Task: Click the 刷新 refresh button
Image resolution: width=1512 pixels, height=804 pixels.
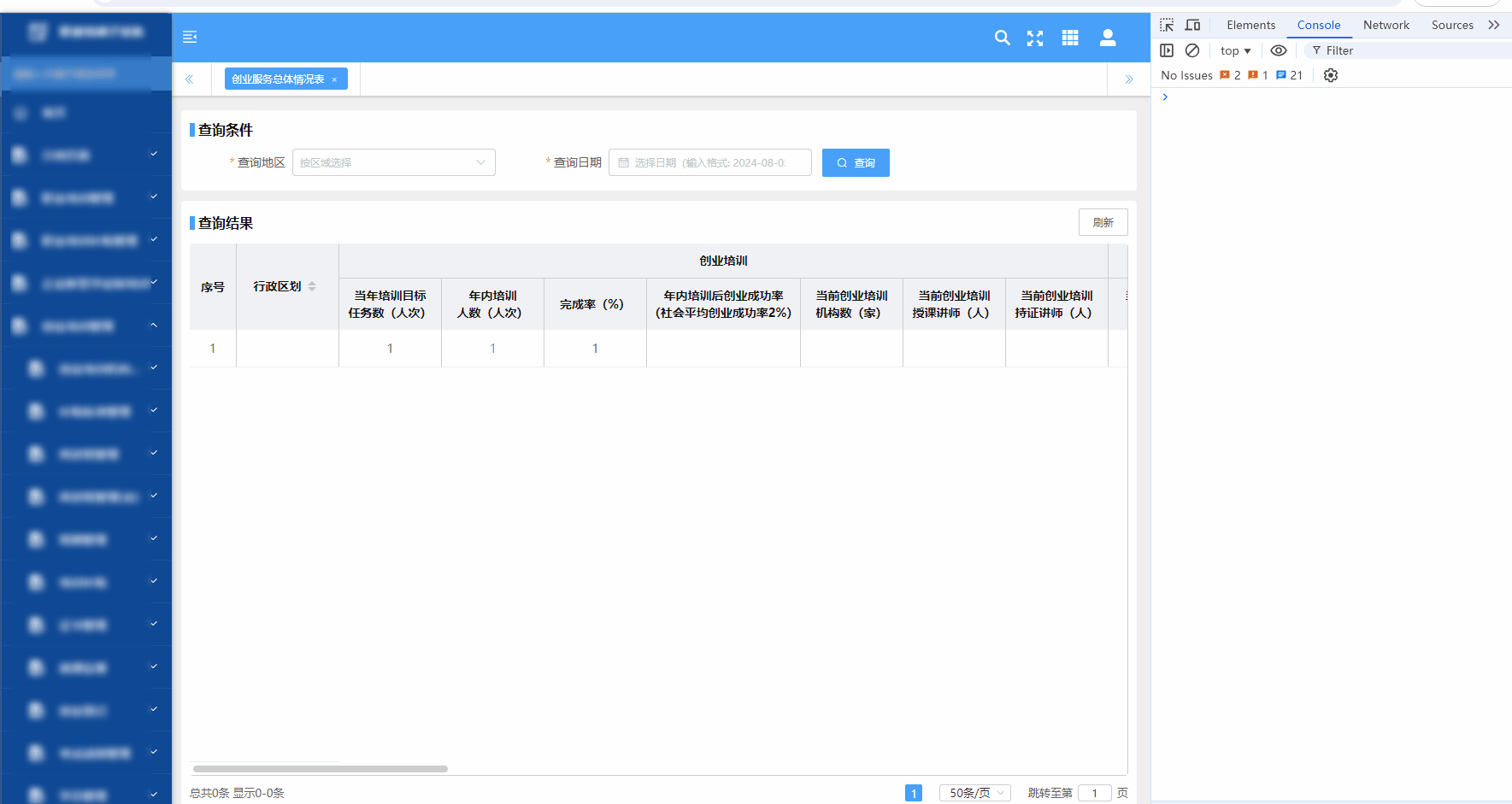Action: click(1103, 222)
